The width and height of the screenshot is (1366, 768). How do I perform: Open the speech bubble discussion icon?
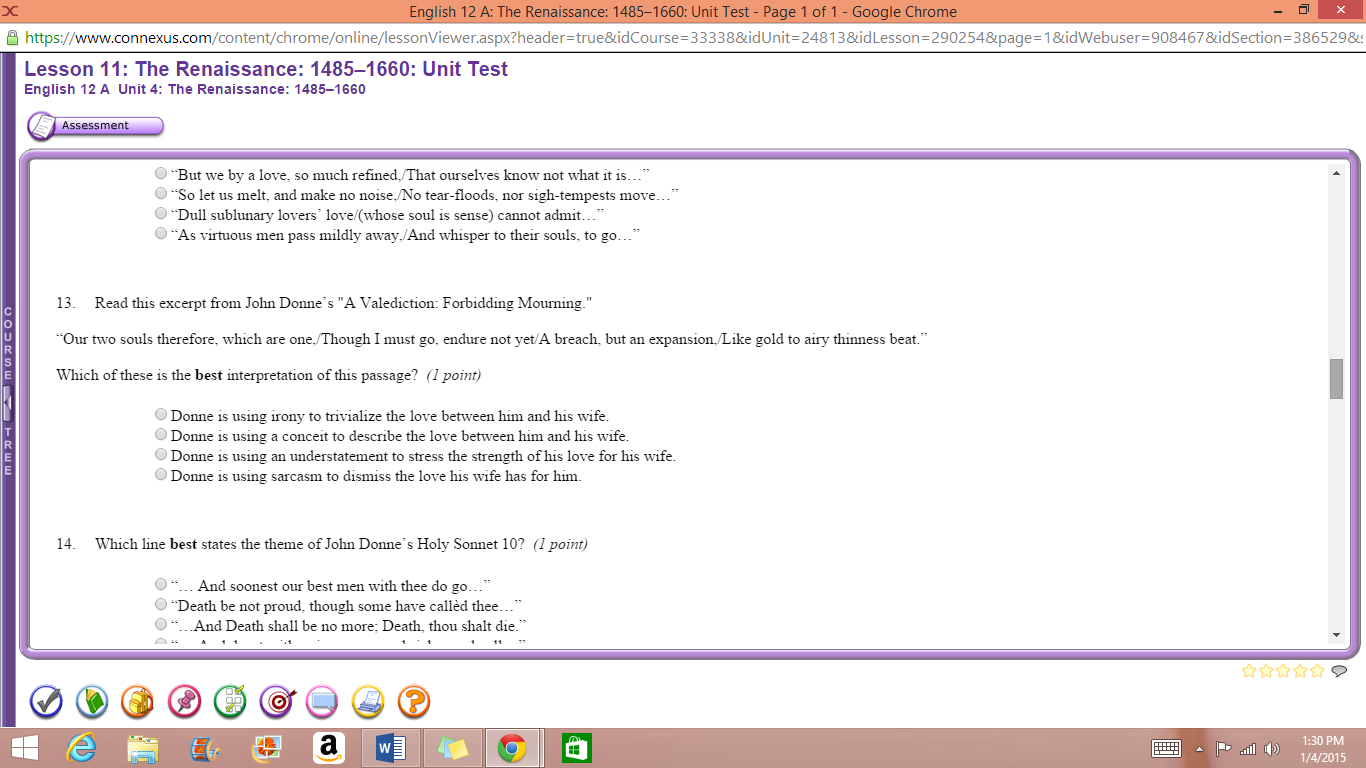(321, 702)
